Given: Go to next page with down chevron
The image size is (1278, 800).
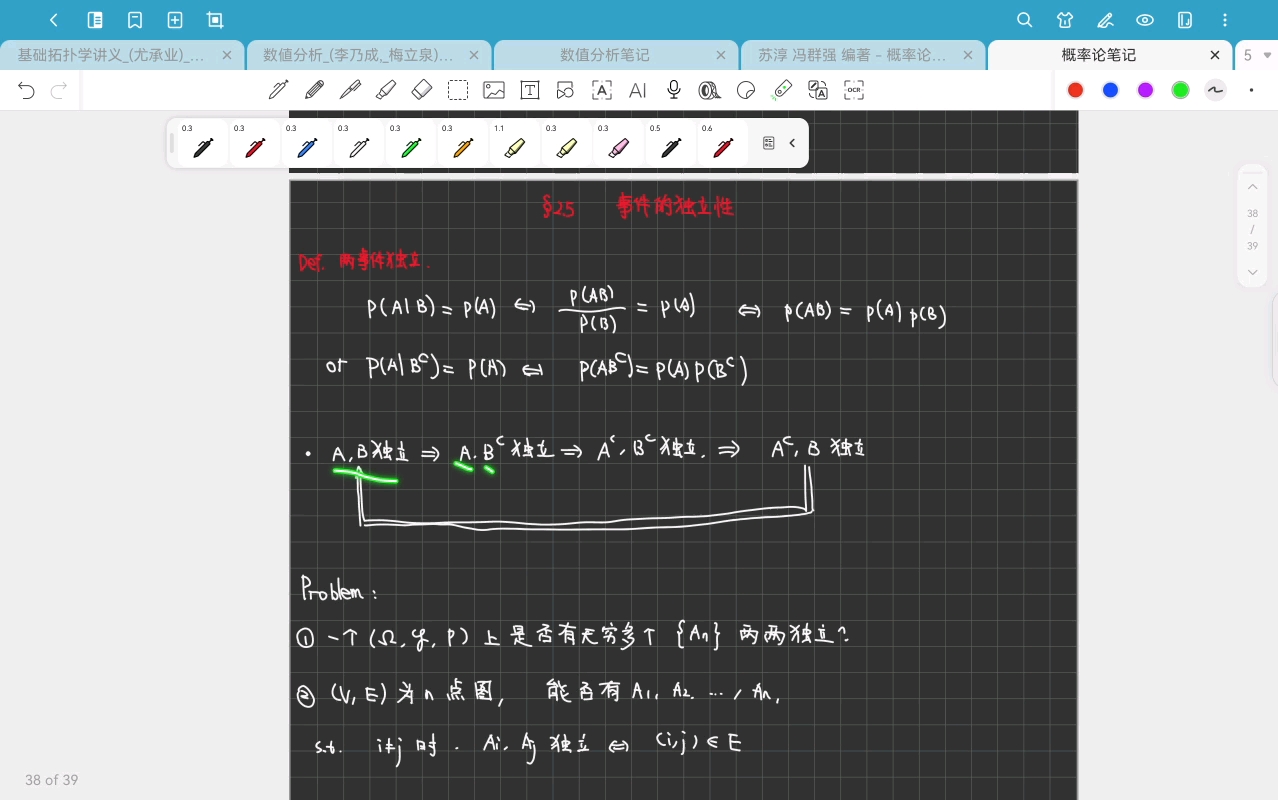Looking at the screenshot, I should 1252,271.
